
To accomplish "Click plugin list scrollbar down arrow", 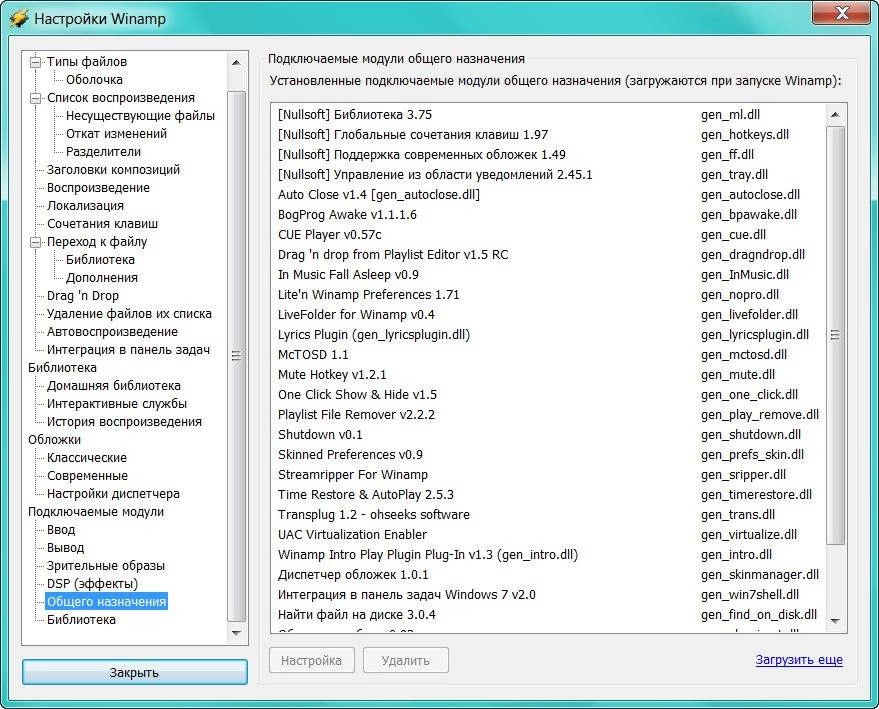I will [x=835, y=621].
